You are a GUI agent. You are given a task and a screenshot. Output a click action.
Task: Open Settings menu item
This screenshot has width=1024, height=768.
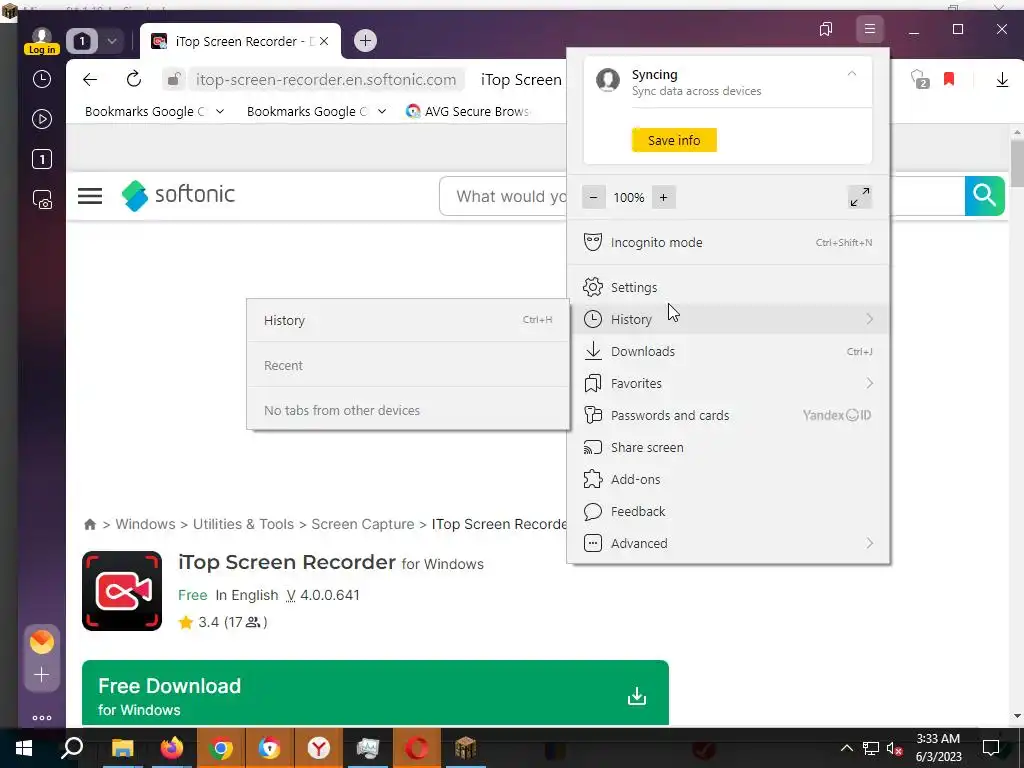pos(728,287)
